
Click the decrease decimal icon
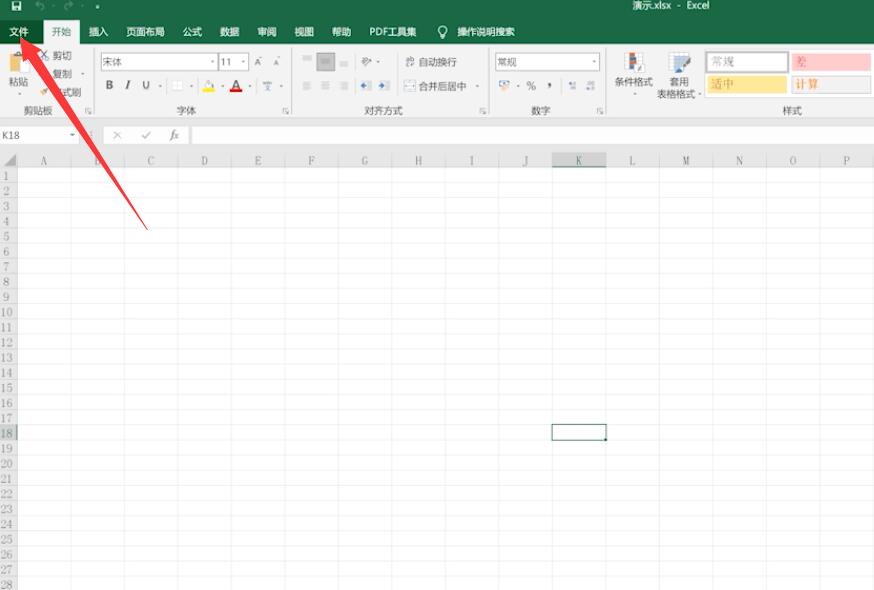(590, 86)
